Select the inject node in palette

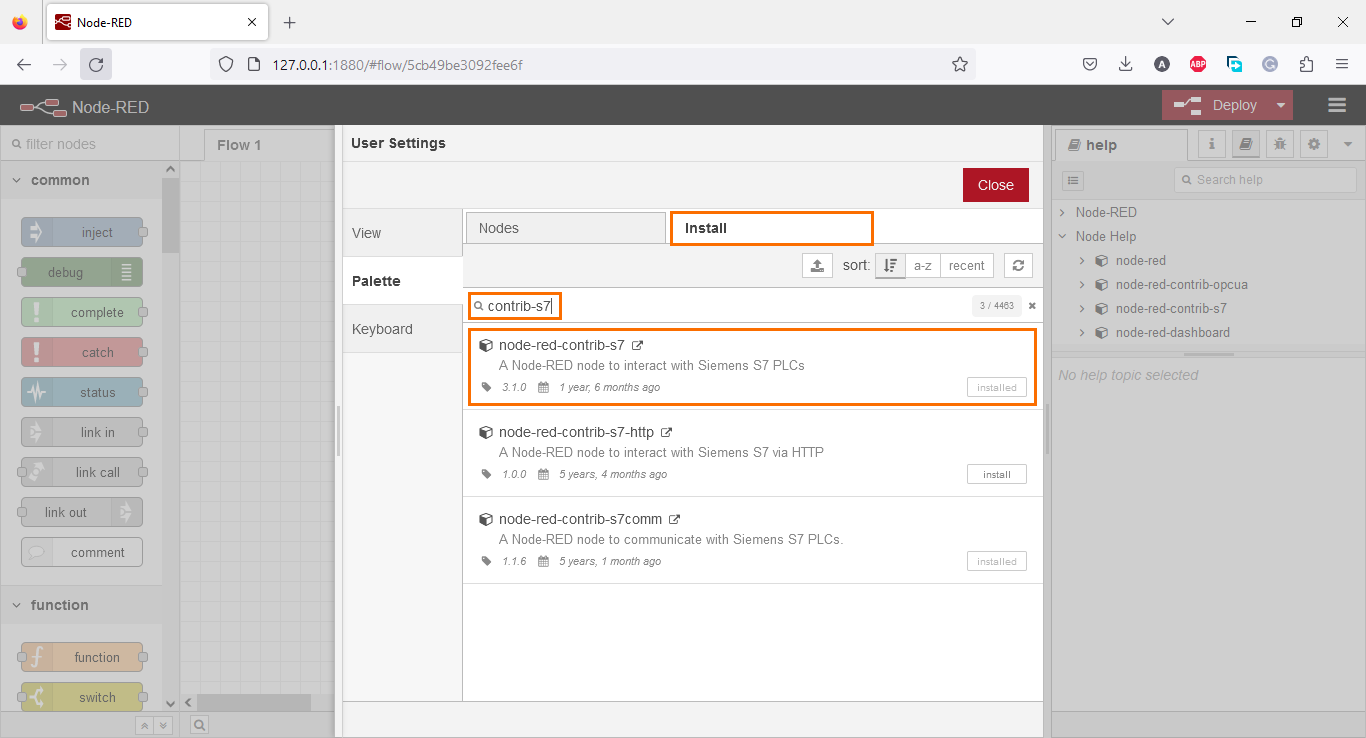[82, 233]
